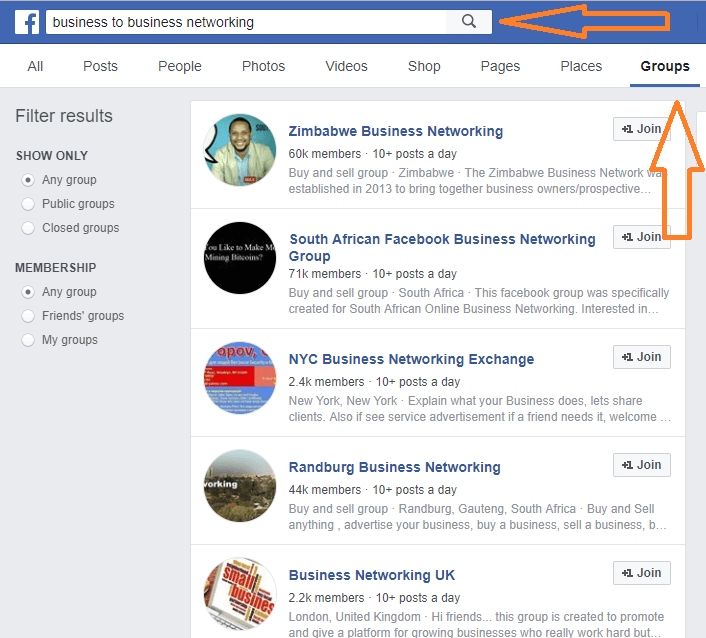Viewport: 706px width, 638px height.
Task: Click the '60k members' text
Action: coord(325,154)
